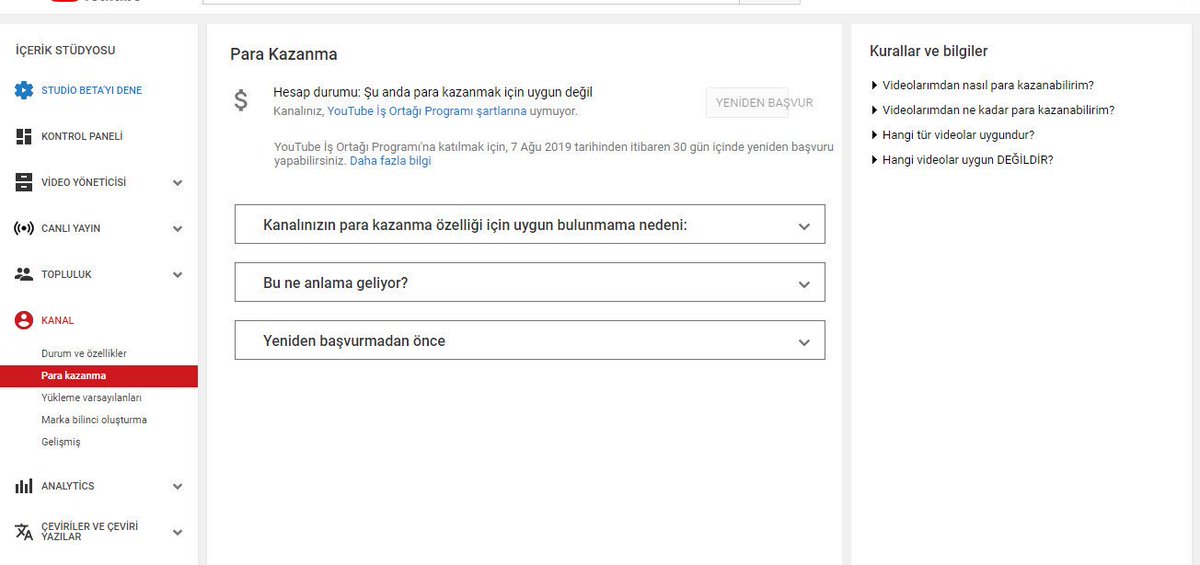The height and width of the screenshot is (565, 1200).
Task: Select Para kazanma submenu
Action: pos(99,376)
